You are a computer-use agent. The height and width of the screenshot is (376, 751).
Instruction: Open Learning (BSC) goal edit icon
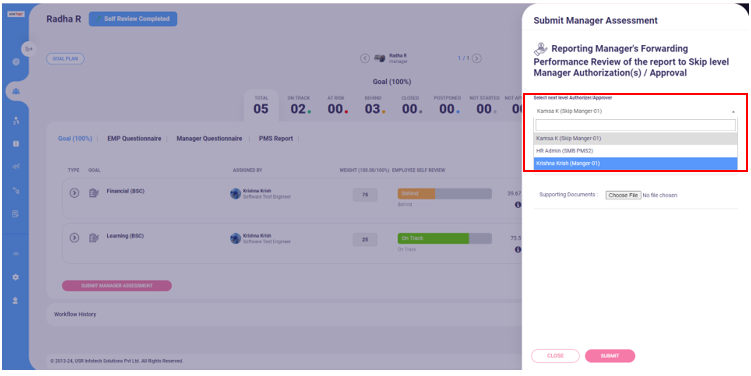pos(94,238)
